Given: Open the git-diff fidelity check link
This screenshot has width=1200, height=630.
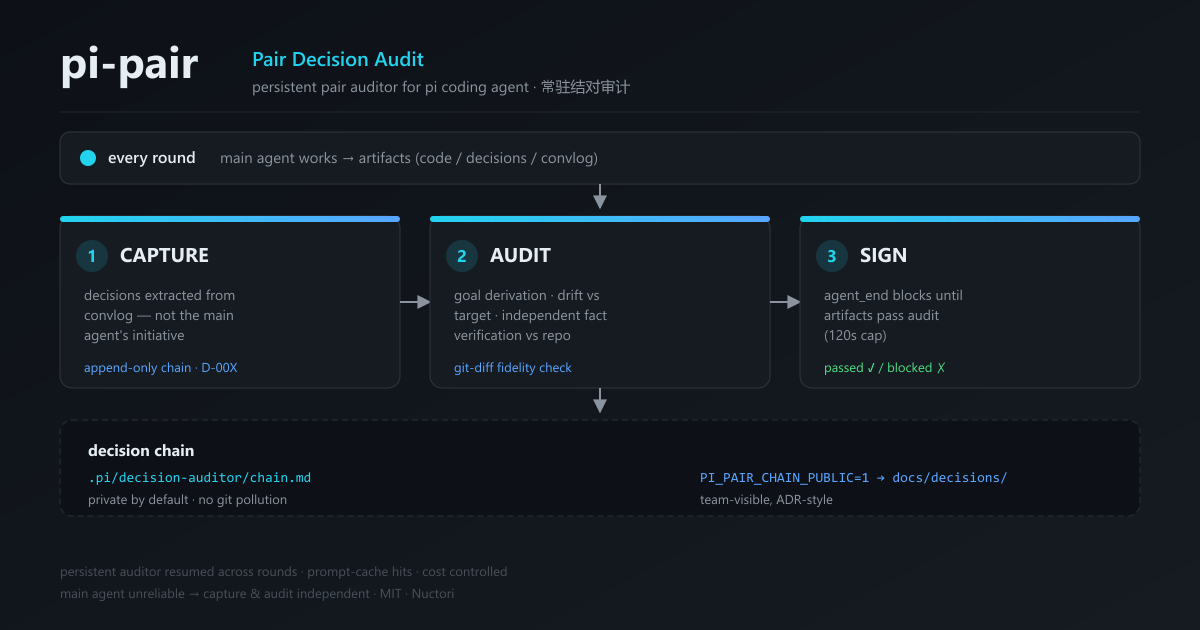Looking at the screenshot, I should [x=513, y=368].
